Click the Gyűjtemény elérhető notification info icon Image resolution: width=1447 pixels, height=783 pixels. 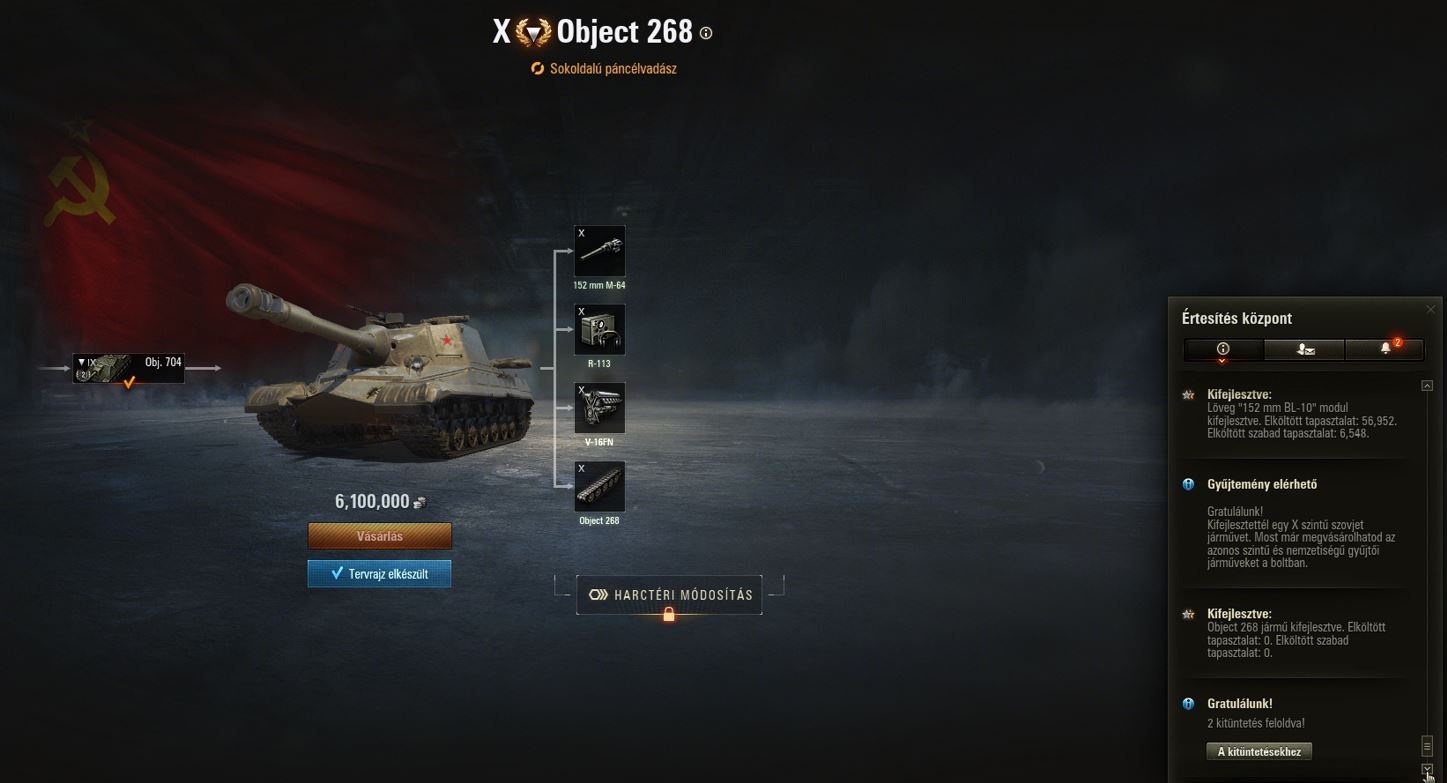pyautogui.click(x=1188, y=484)
